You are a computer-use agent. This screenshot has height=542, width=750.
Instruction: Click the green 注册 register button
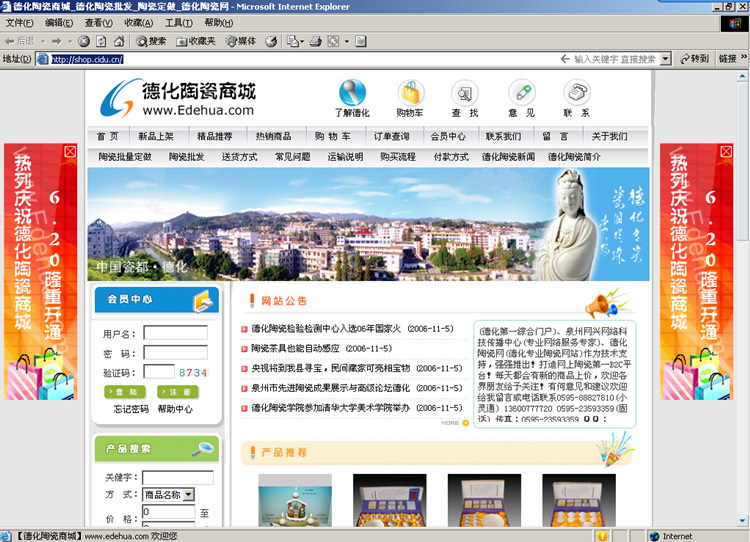(177, 392)
